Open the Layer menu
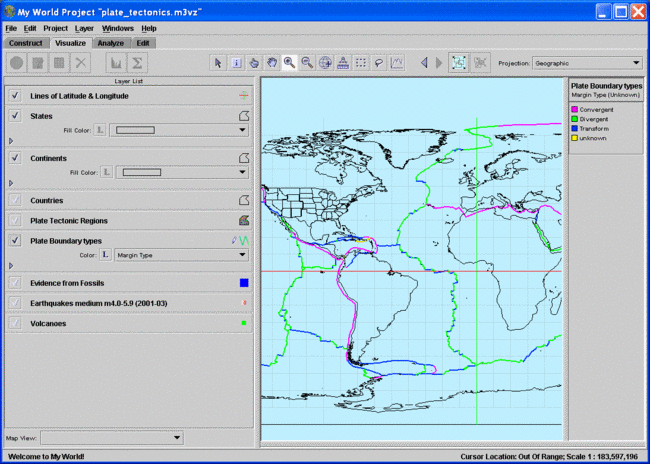The image size is (650, 464). [84, 28]
